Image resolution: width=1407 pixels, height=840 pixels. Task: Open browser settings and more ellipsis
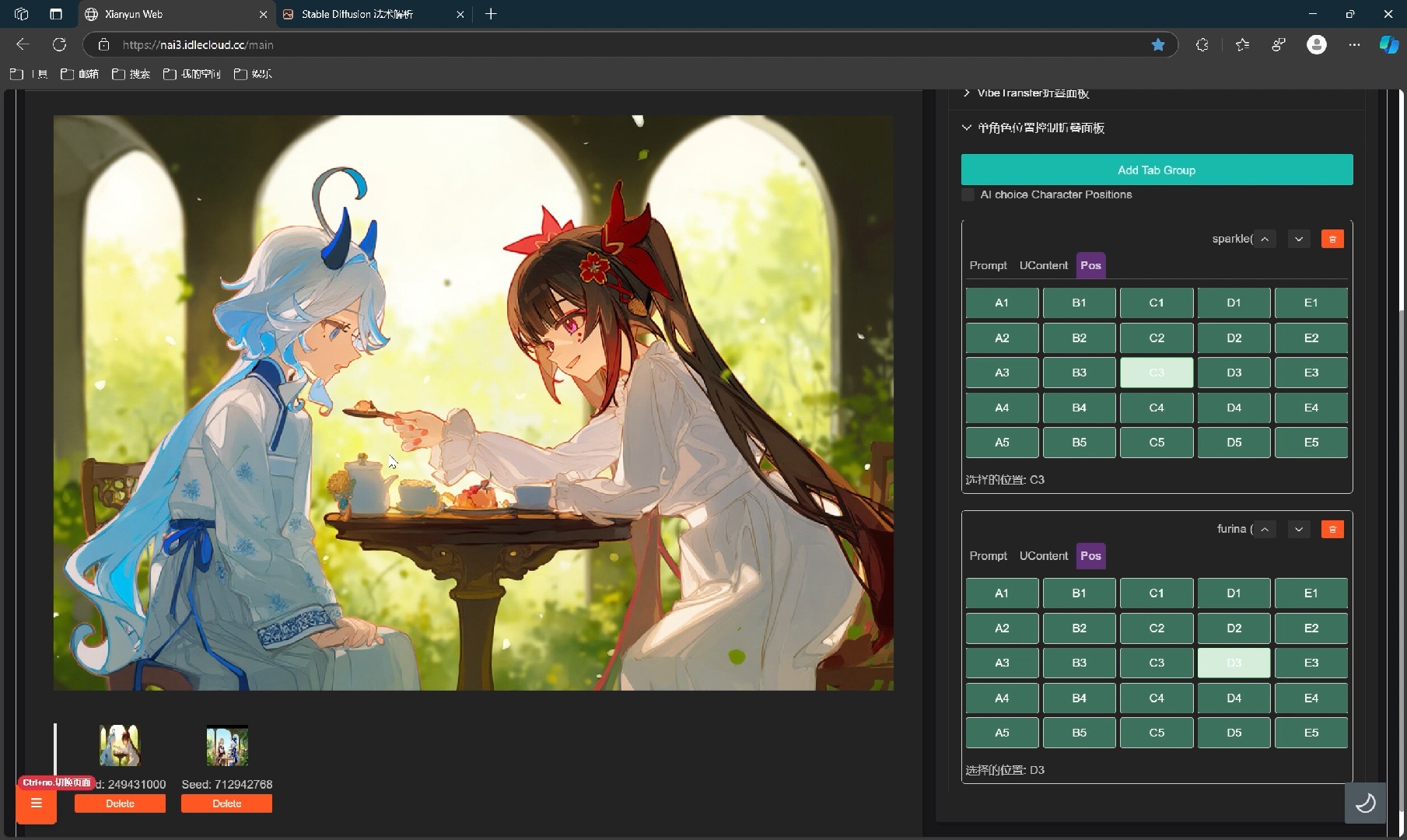tap(1354, 44)
